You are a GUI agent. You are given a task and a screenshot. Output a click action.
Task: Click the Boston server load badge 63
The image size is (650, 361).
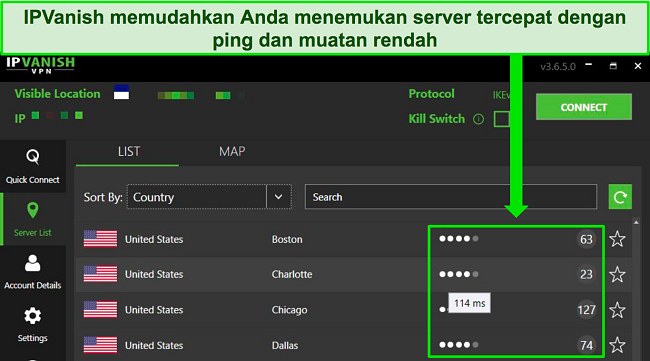click(x=586, y=239)
